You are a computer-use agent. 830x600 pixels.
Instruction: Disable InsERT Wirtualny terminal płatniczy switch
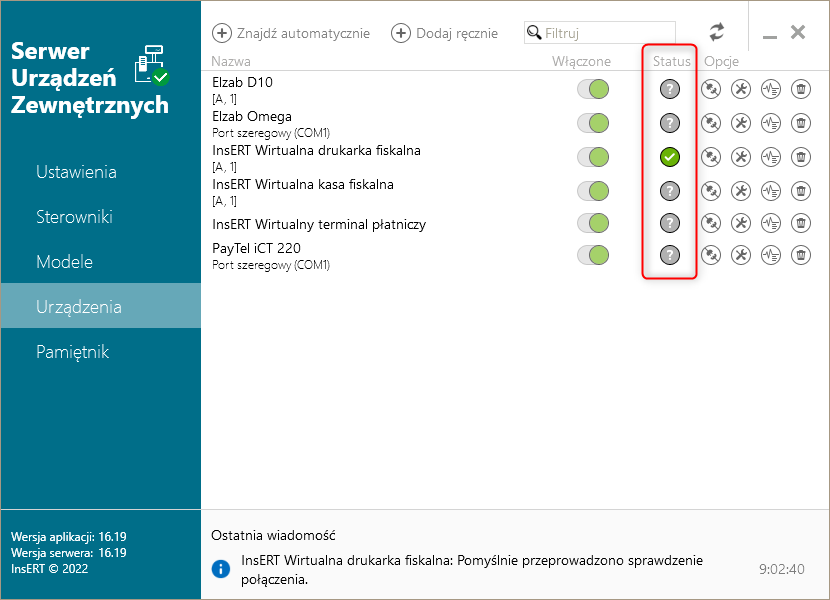593,223
